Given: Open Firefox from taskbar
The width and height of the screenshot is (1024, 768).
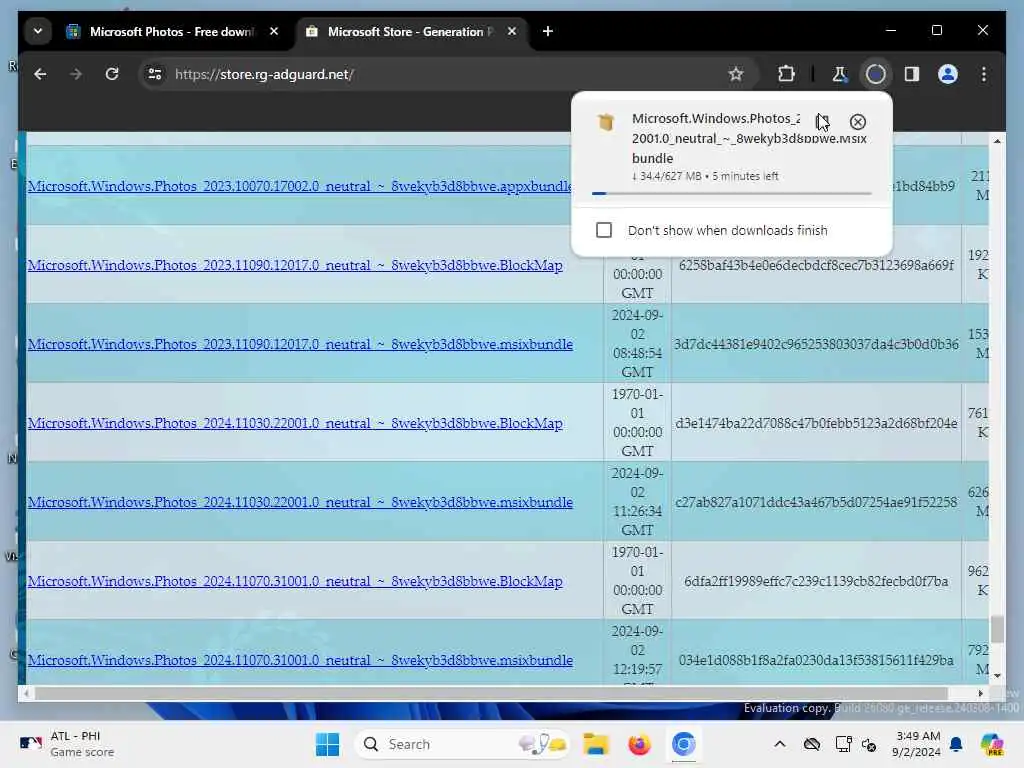Looking at the screenshot, I should [639, 744].
